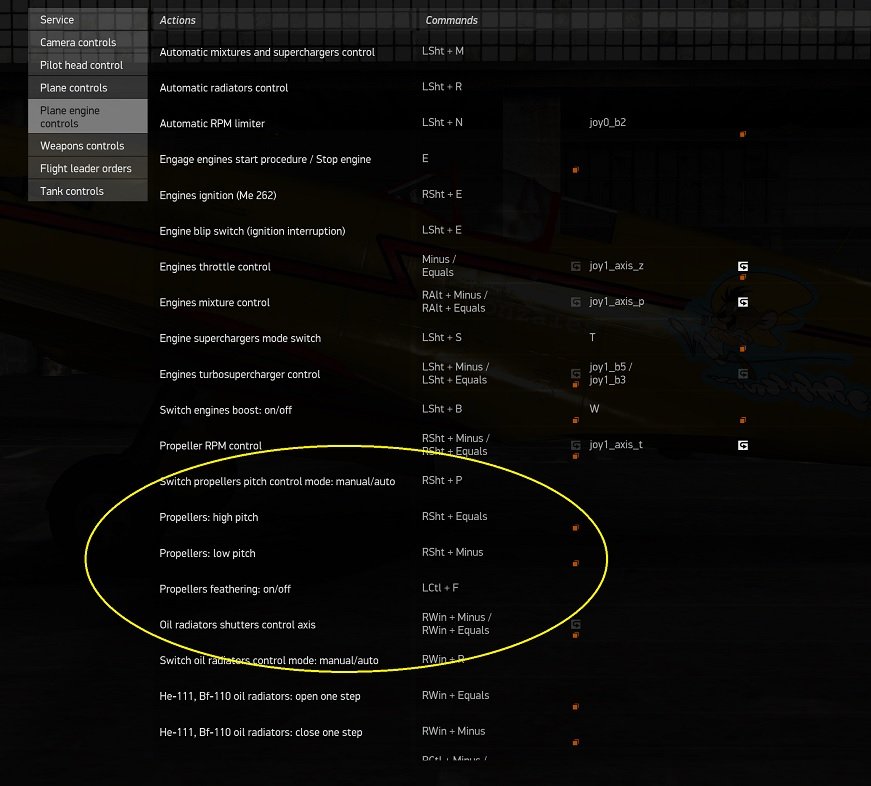Click orange marker under joy1_axis_z invert icon
Viewport: 871px width, 786px height.
point(743,277)
